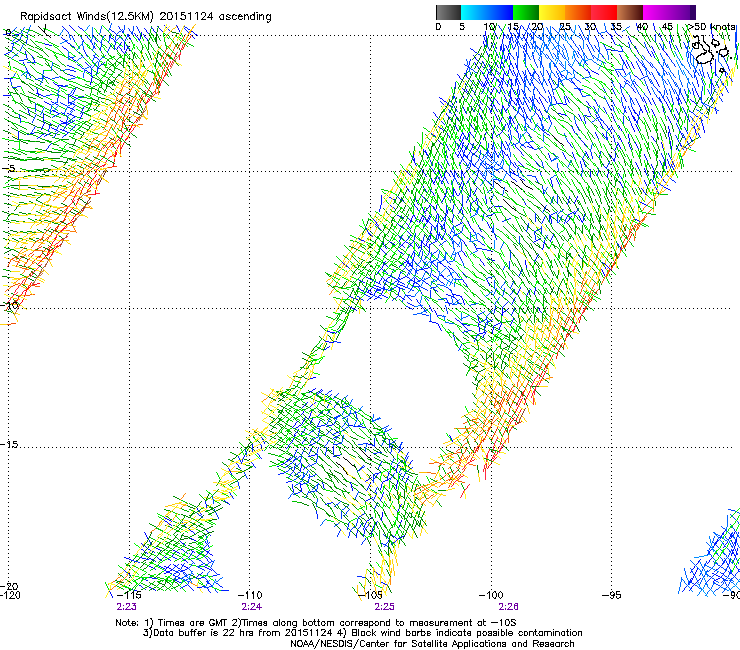740x650 pixels.
Task: Click the green 15-20 knot color bar segment
Action: [526, 12]
